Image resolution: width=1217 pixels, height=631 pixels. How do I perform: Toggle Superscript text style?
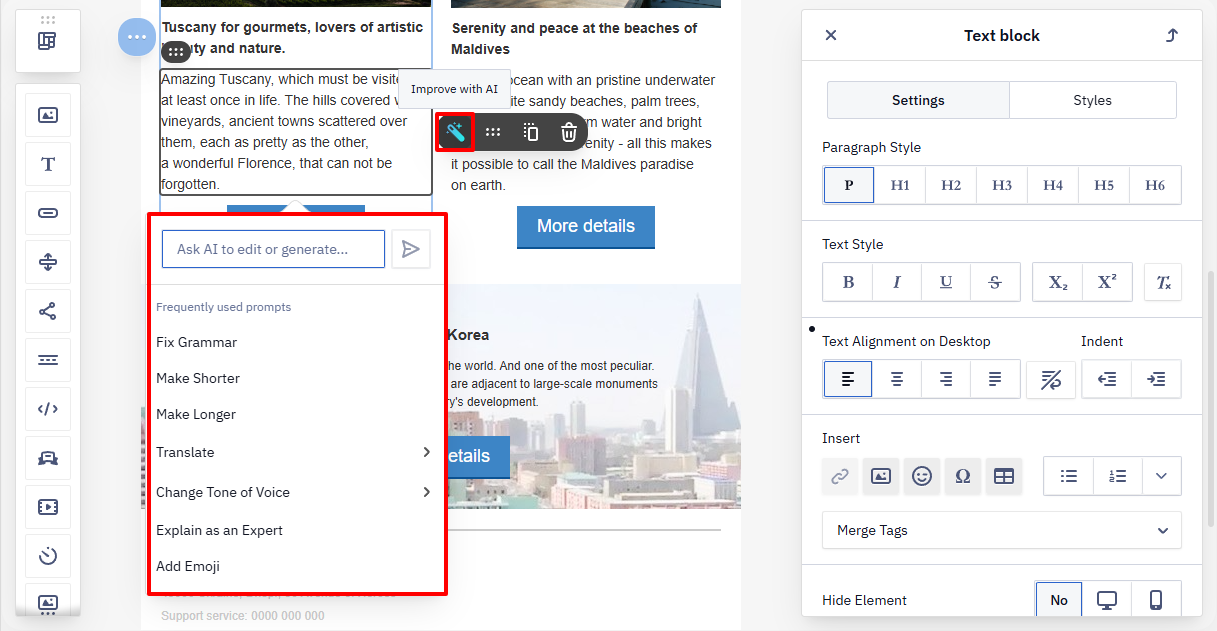[x=1107, y=282]
